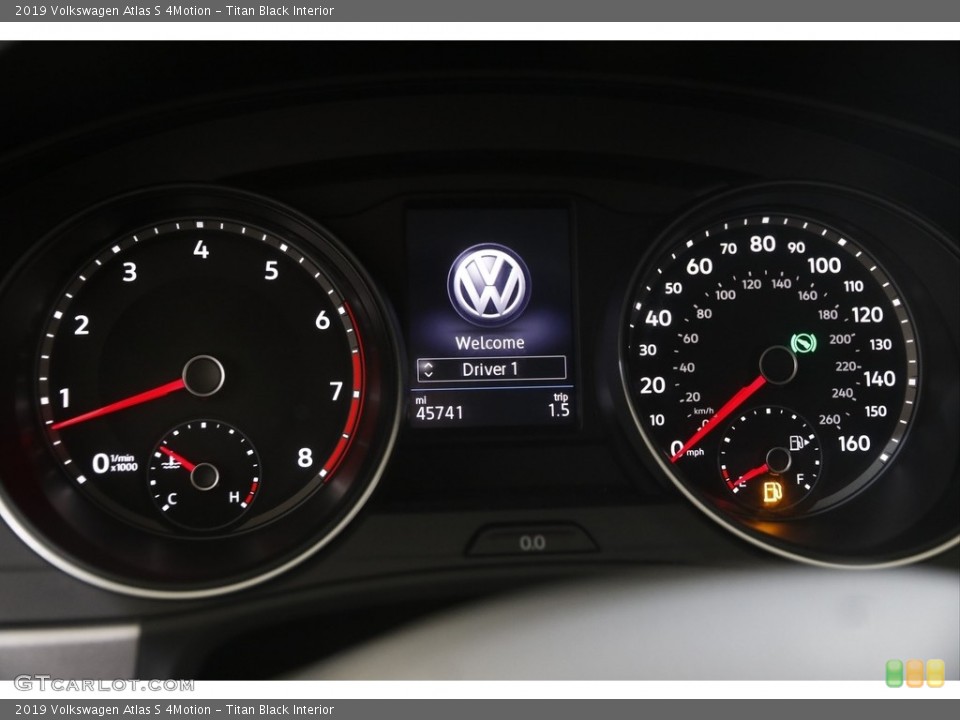The width and height of the screenshot is (960, 720).
Task: Click the Welcome text on display
Action: point(490,343)
